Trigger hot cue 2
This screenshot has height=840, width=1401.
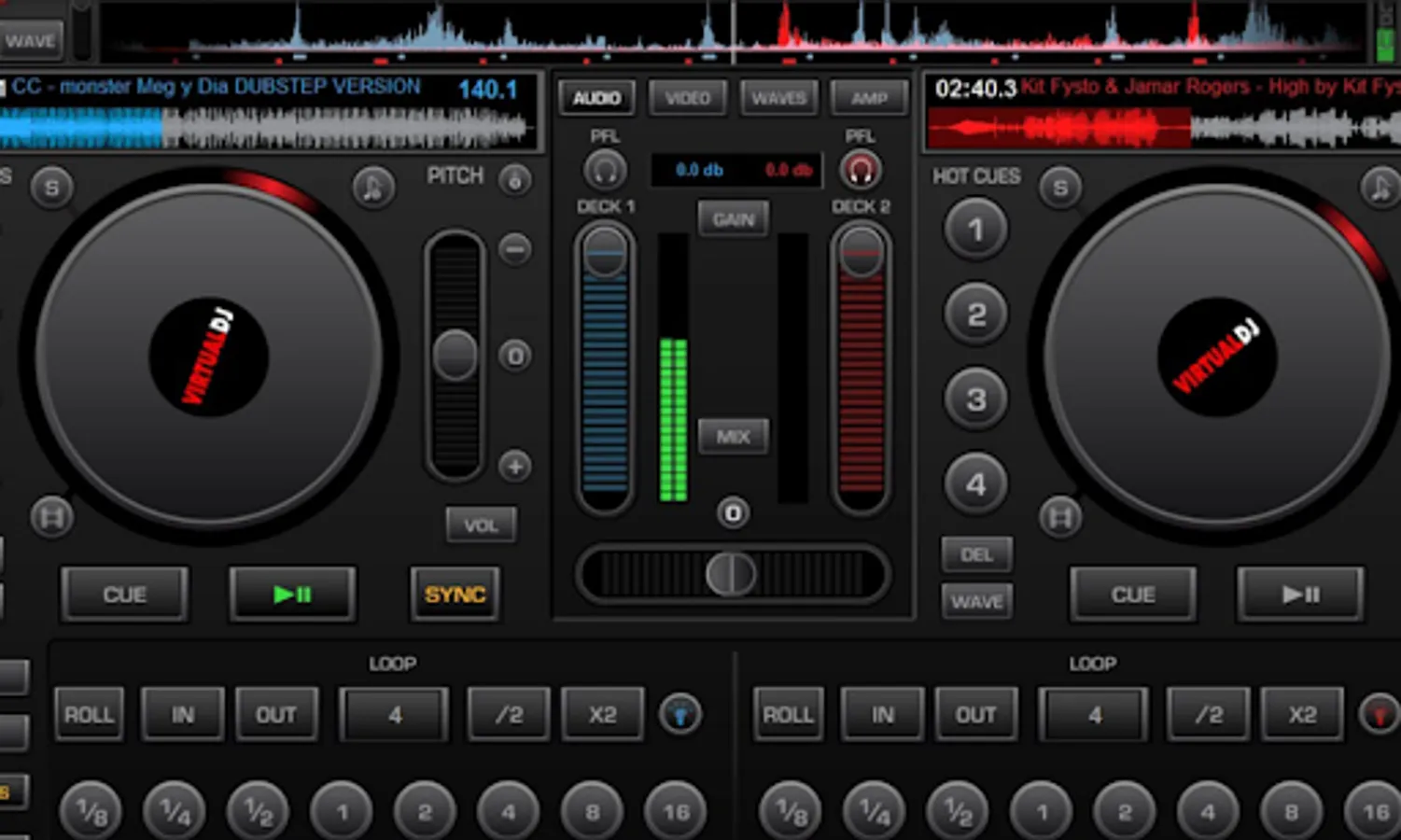[x=975, y=315]
